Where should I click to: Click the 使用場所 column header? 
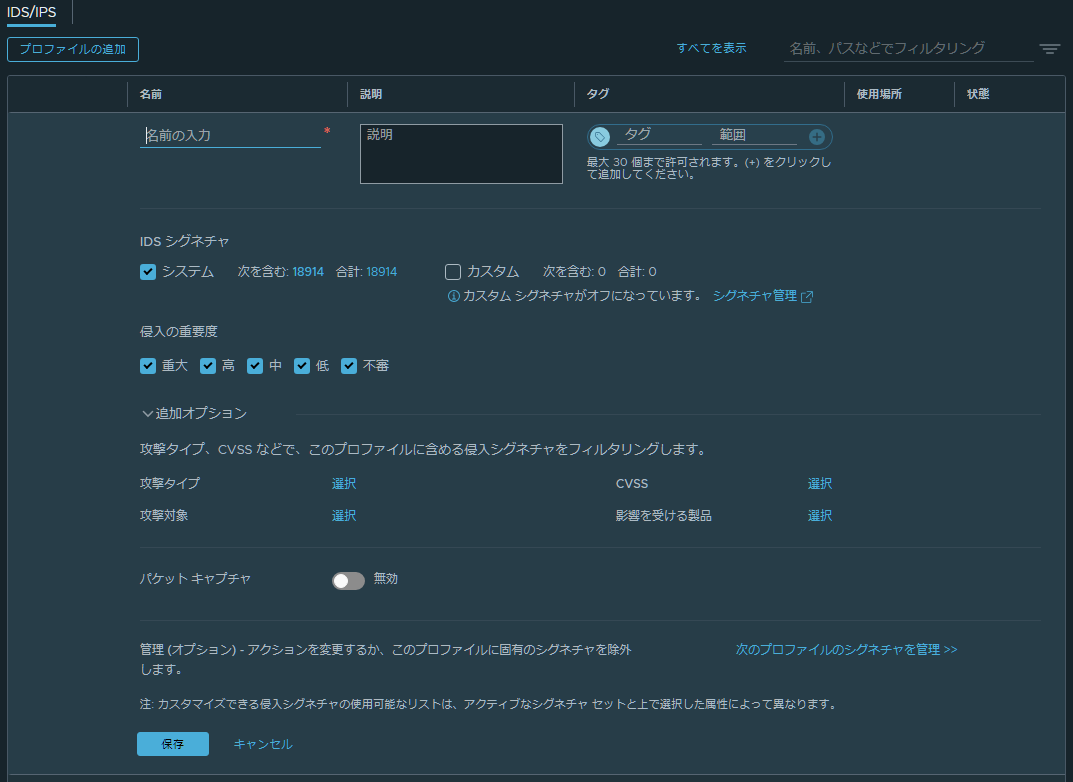tap(879, 94)
